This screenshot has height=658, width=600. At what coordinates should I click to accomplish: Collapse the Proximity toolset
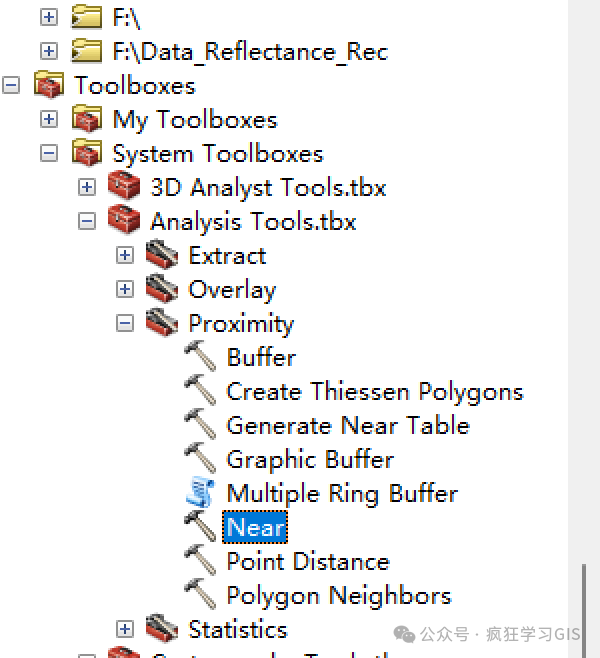tap(125, 323)
